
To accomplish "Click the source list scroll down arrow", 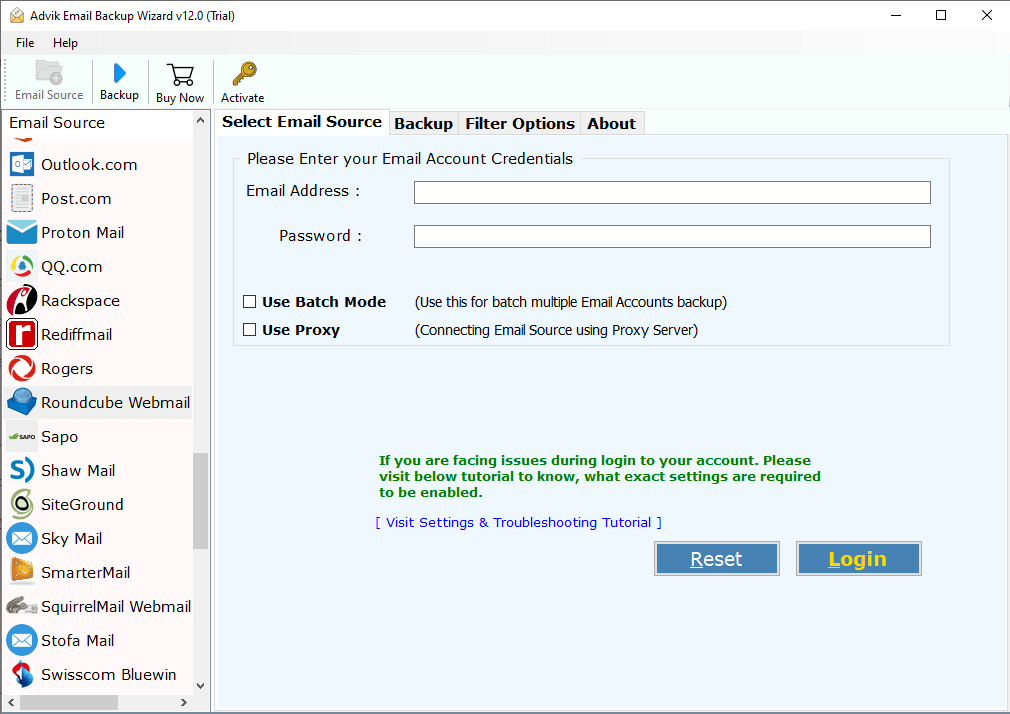I will tap(200, 686).
